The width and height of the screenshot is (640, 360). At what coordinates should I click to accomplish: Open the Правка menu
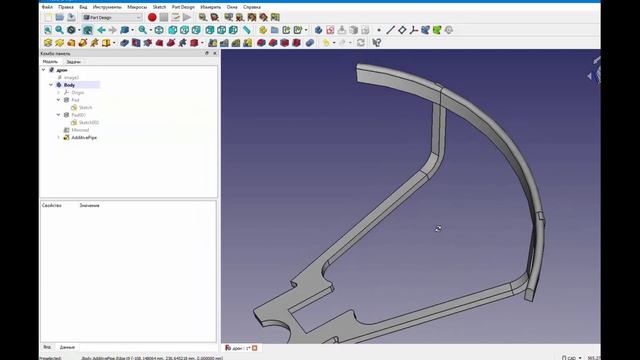point(66,7)
